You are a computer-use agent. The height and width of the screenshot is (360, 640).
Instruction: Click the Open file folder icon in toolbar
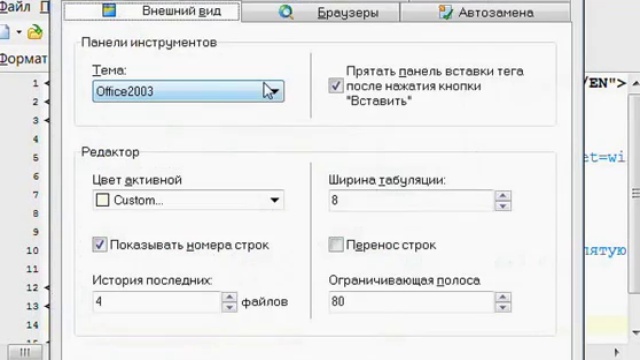[x=35, y=32]
